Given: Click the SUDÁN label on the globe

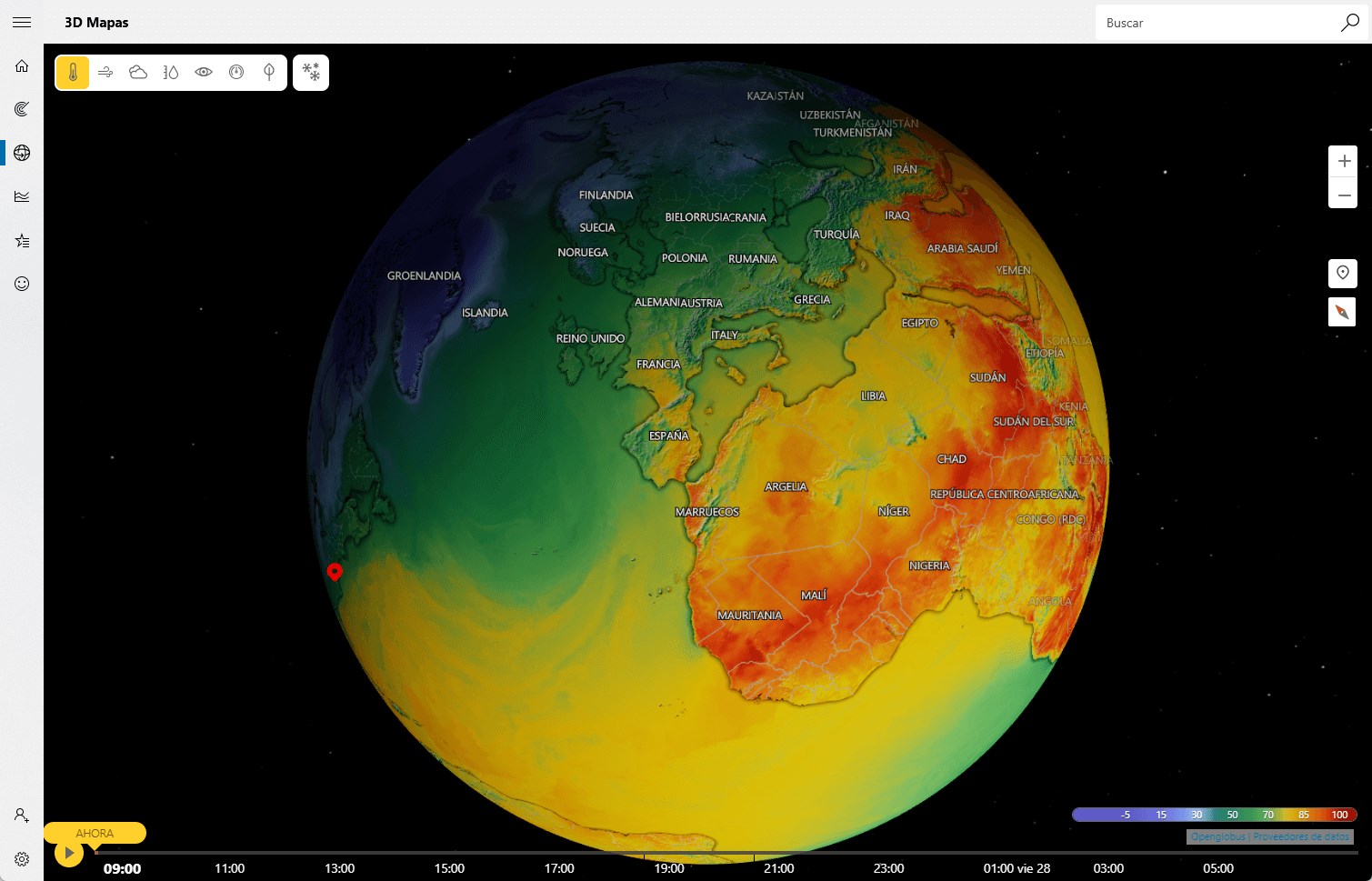Looking at the screenshot, I should pyautogui.click(x=987, y=377).
